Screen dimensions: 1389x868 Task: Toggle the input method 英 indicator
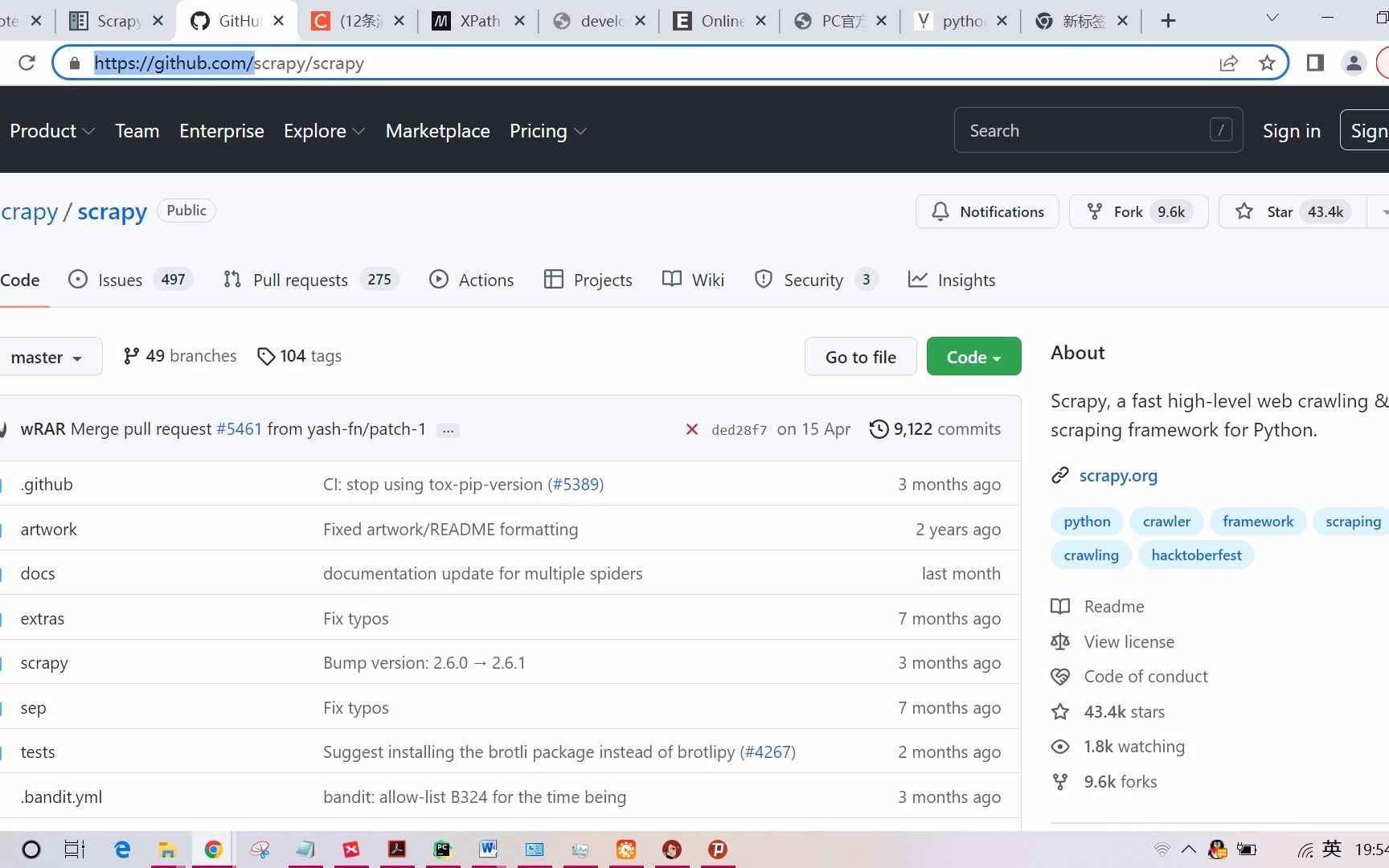pos(1332,850)
